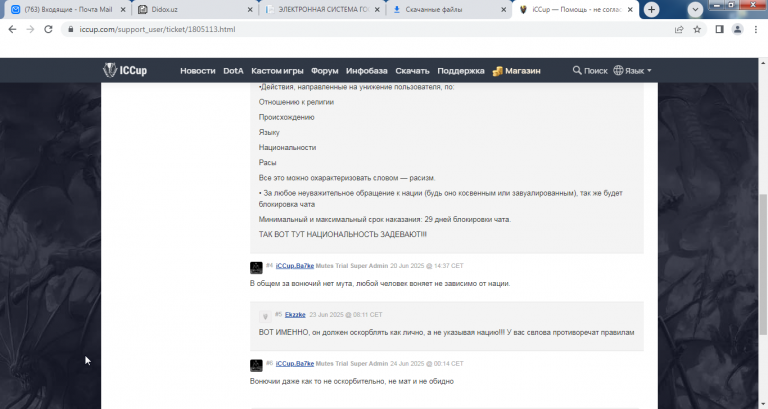Screen dimensions: 768x409
Task: Click the reply 'В общем за вонючий нет мута'
Action: (380, 284)
